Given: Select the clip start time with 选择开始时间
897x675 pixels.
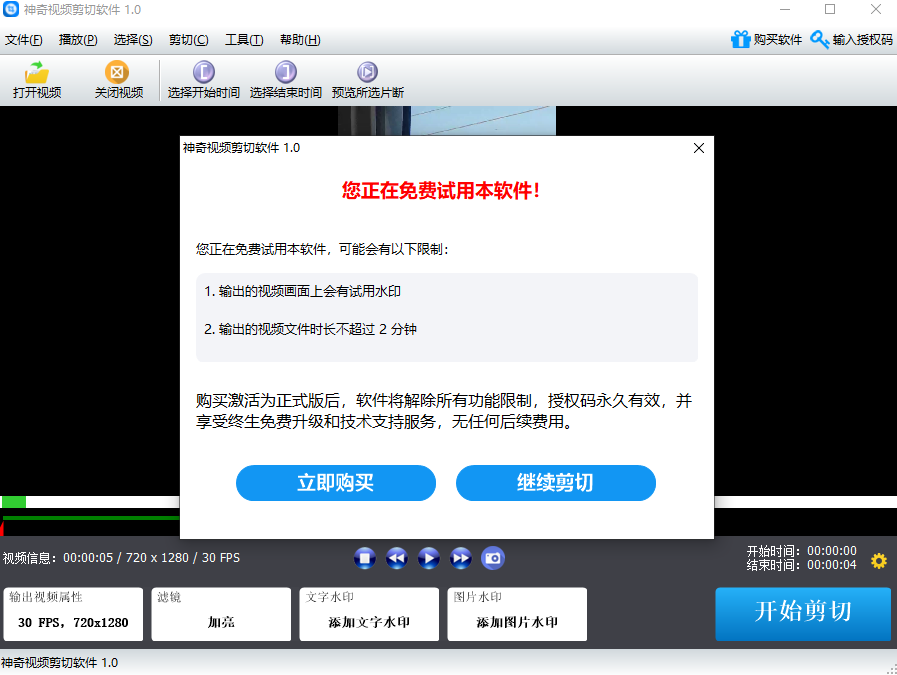Looking at the screenshot, I should [x=203, y=80].
